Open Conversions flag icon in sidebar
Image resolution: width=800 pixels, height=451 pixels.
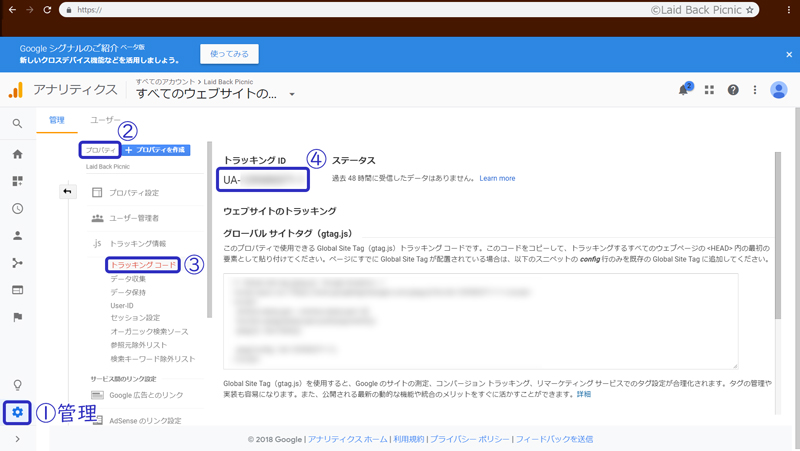coord(17,317)
